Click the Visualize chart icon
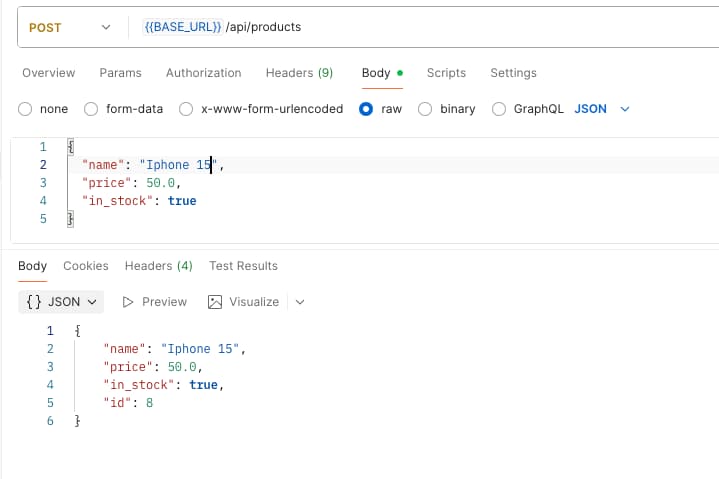Screen dimensions: 719x479 click(215, 302)
